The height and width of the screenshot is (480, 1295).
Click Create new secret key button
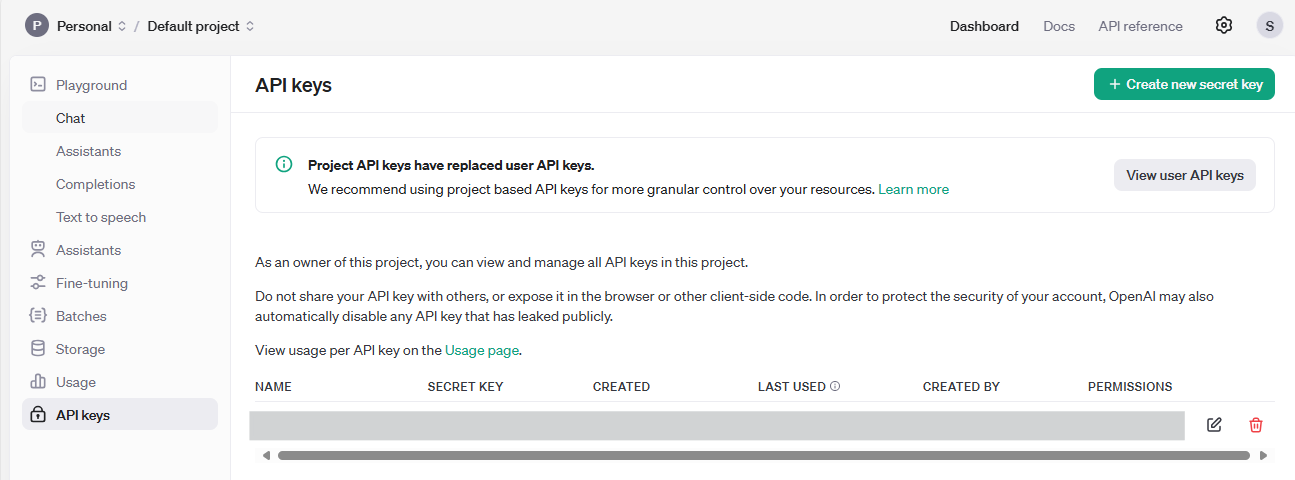point(1184,84)
